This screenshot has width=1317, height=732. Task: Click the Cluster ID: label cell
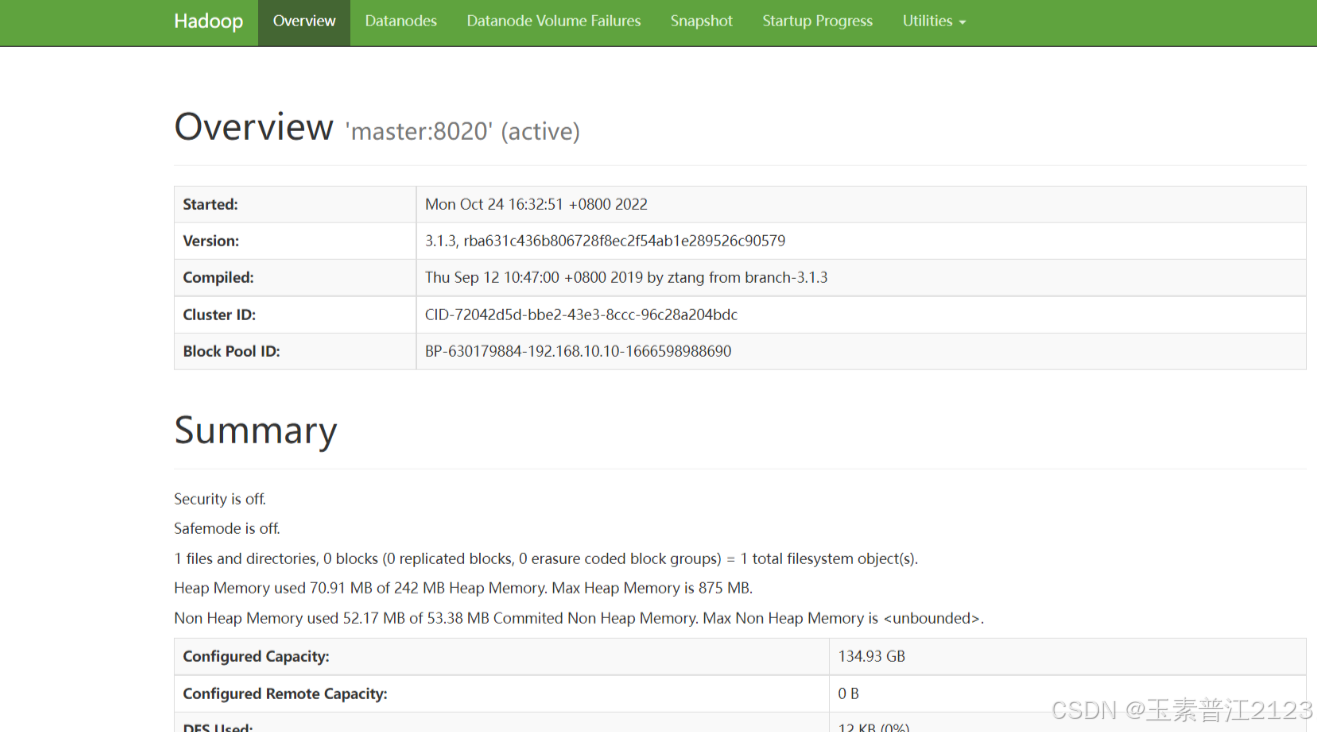point(295,314)
